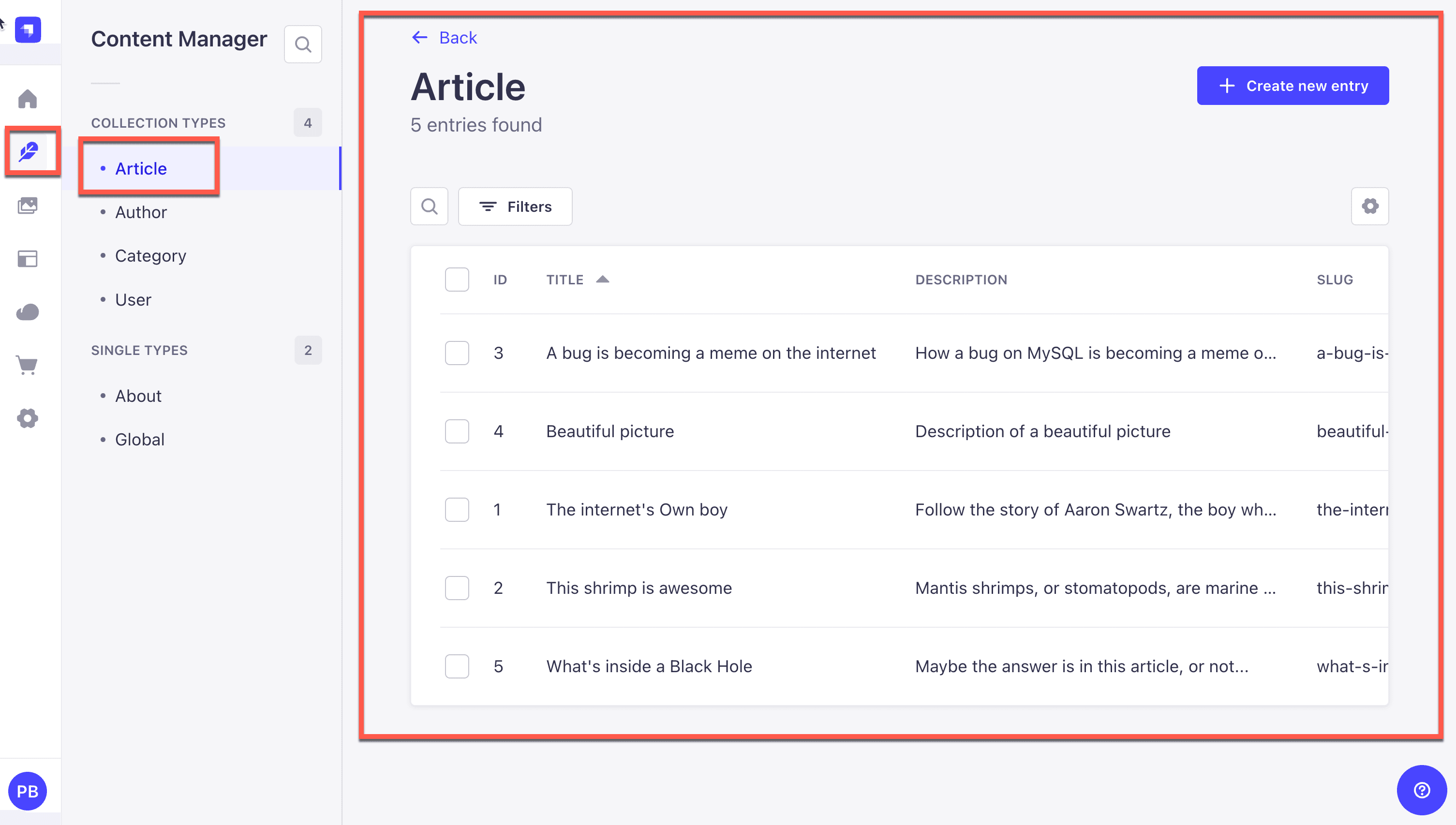Click the 'a-bug-is-' slug cell
The image size is (1456, 825).
(x=1352, y=353)
